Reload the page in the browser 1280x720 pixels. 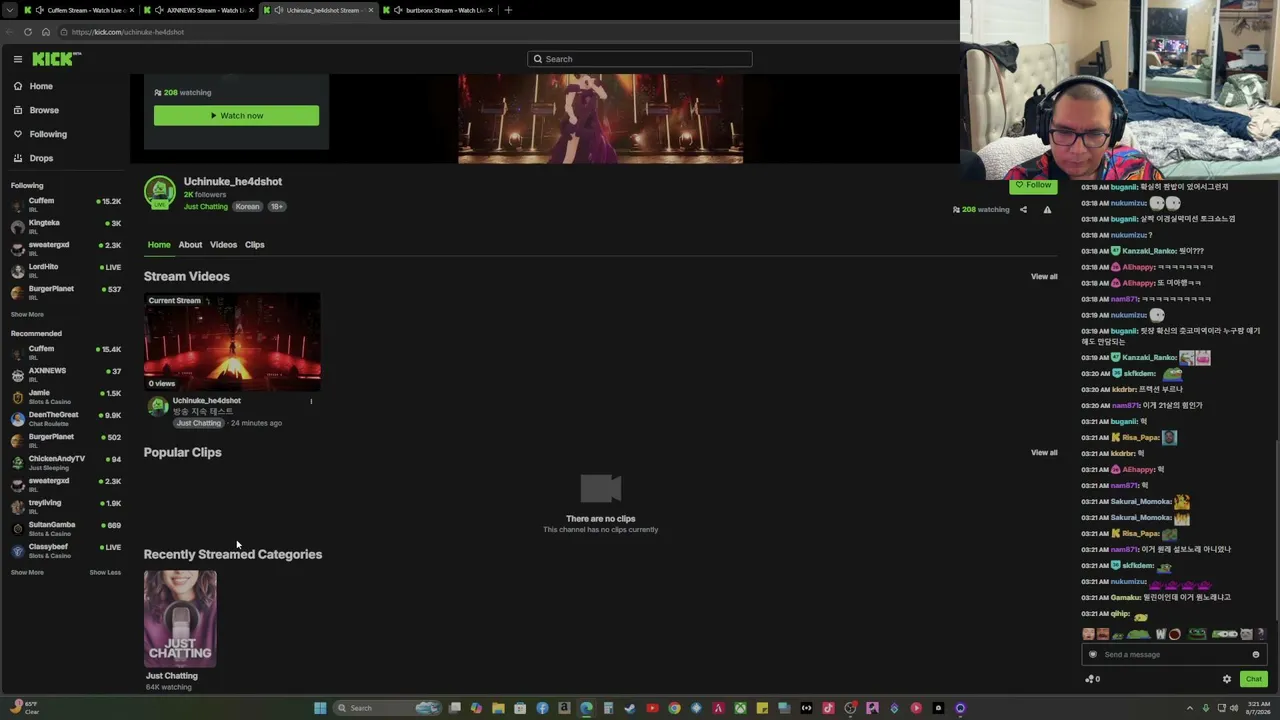(x=28, y=32)
